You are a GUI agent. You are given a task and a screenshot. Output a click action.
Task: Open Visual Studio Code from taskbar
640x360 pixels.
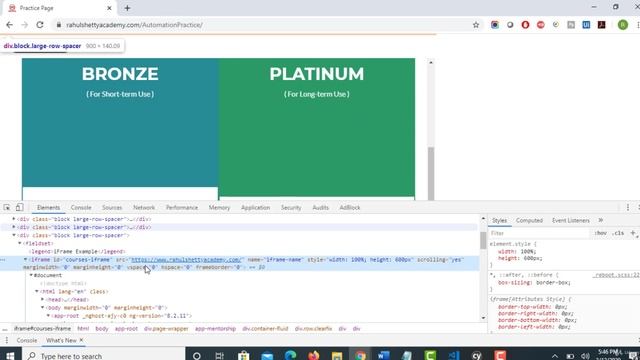pos(453,356)
